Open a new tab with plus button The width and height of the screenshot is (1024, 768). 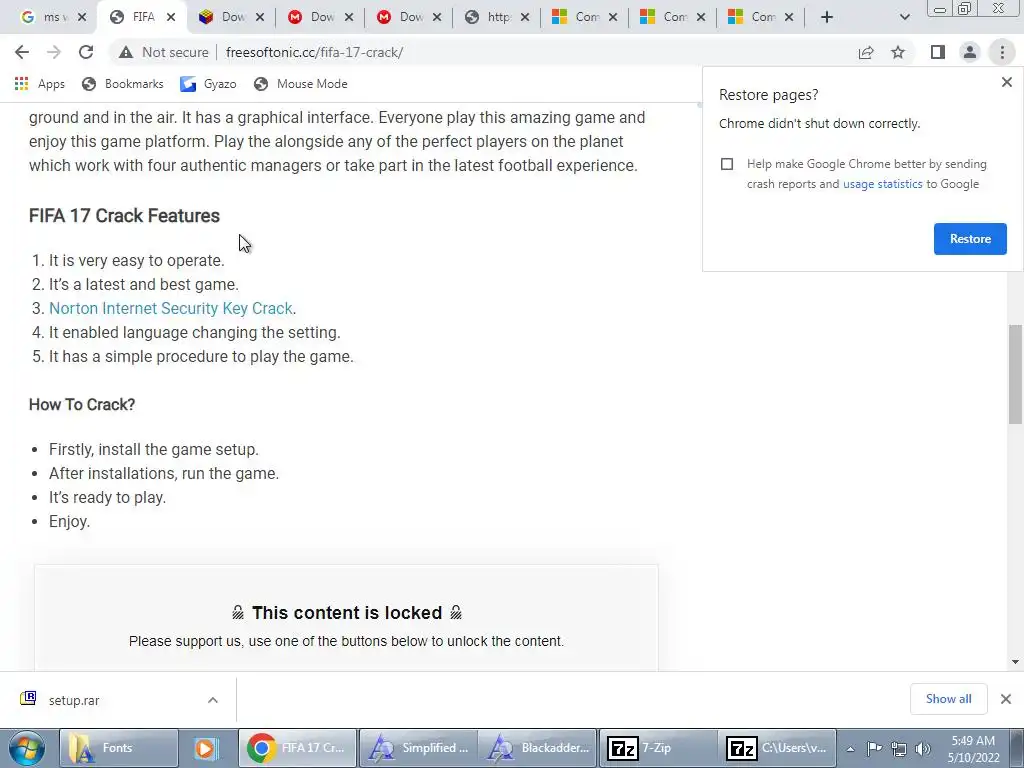coord(827,17)
